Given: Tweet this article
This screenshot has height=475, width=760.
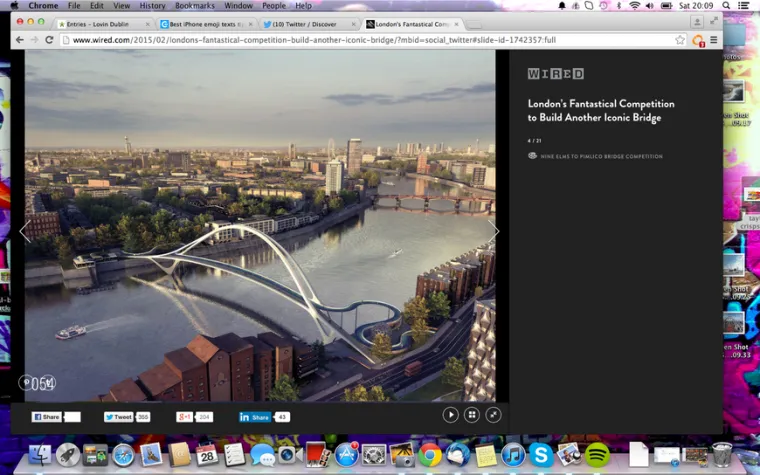Looking at the screenshot, I should tap(119, 417).
